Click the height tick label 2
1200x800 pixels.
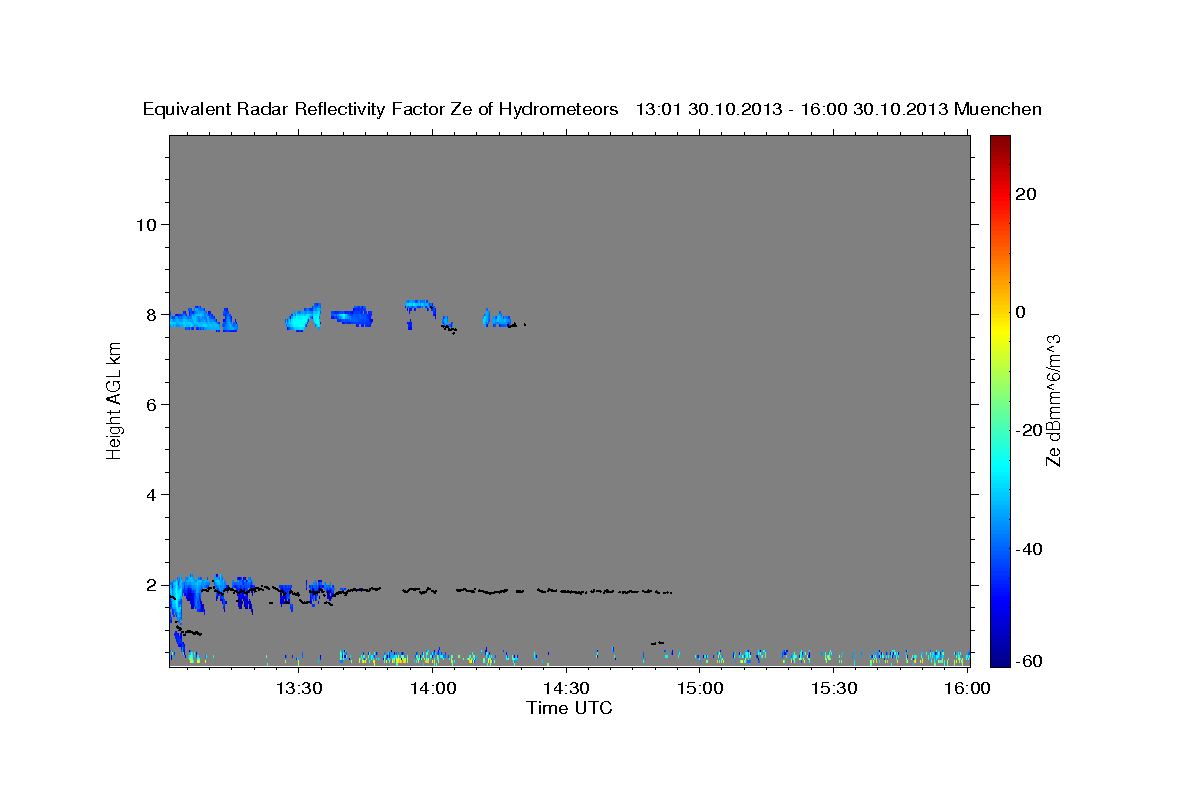pos(150,584)
